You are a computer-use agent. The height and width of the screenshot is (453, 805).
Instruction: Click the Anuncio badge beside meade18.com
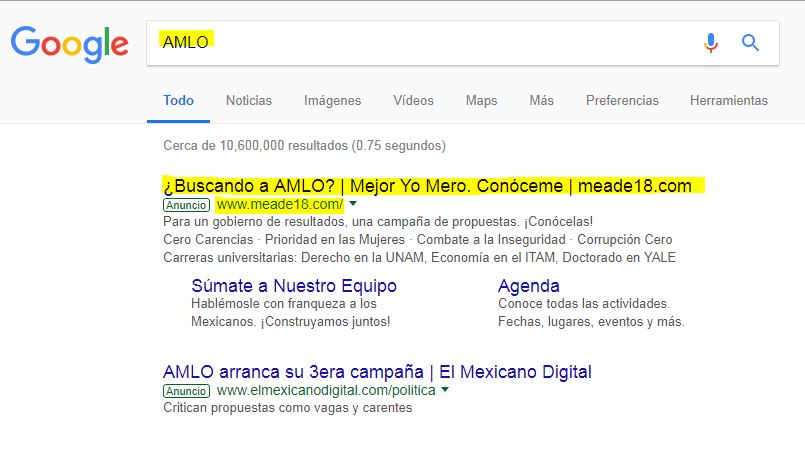[x=187, y=205]
